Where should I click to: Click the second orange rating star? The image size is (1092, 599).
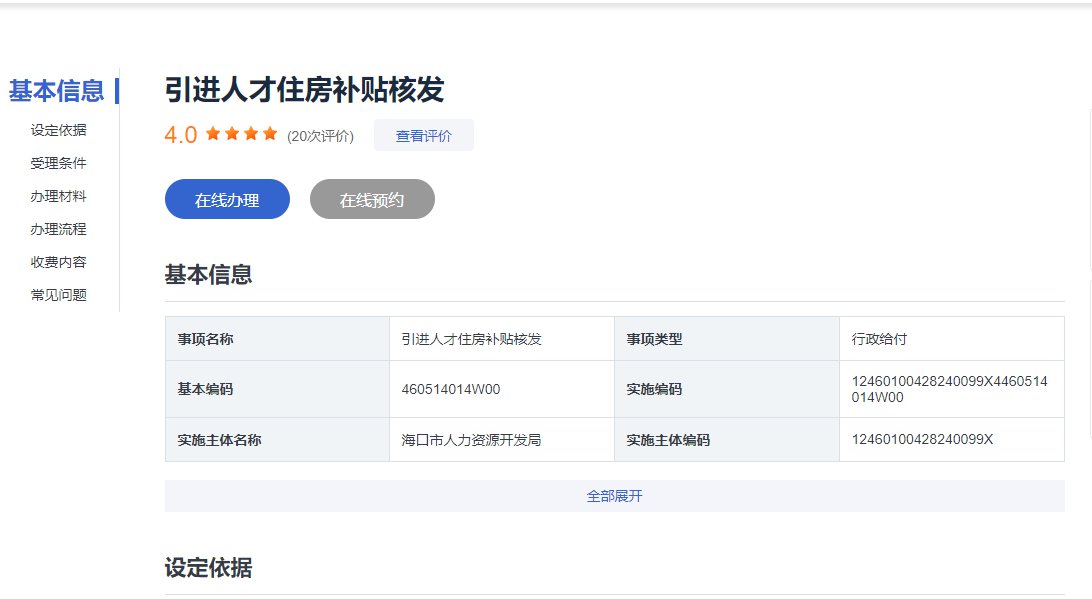[x=232, y=134]
